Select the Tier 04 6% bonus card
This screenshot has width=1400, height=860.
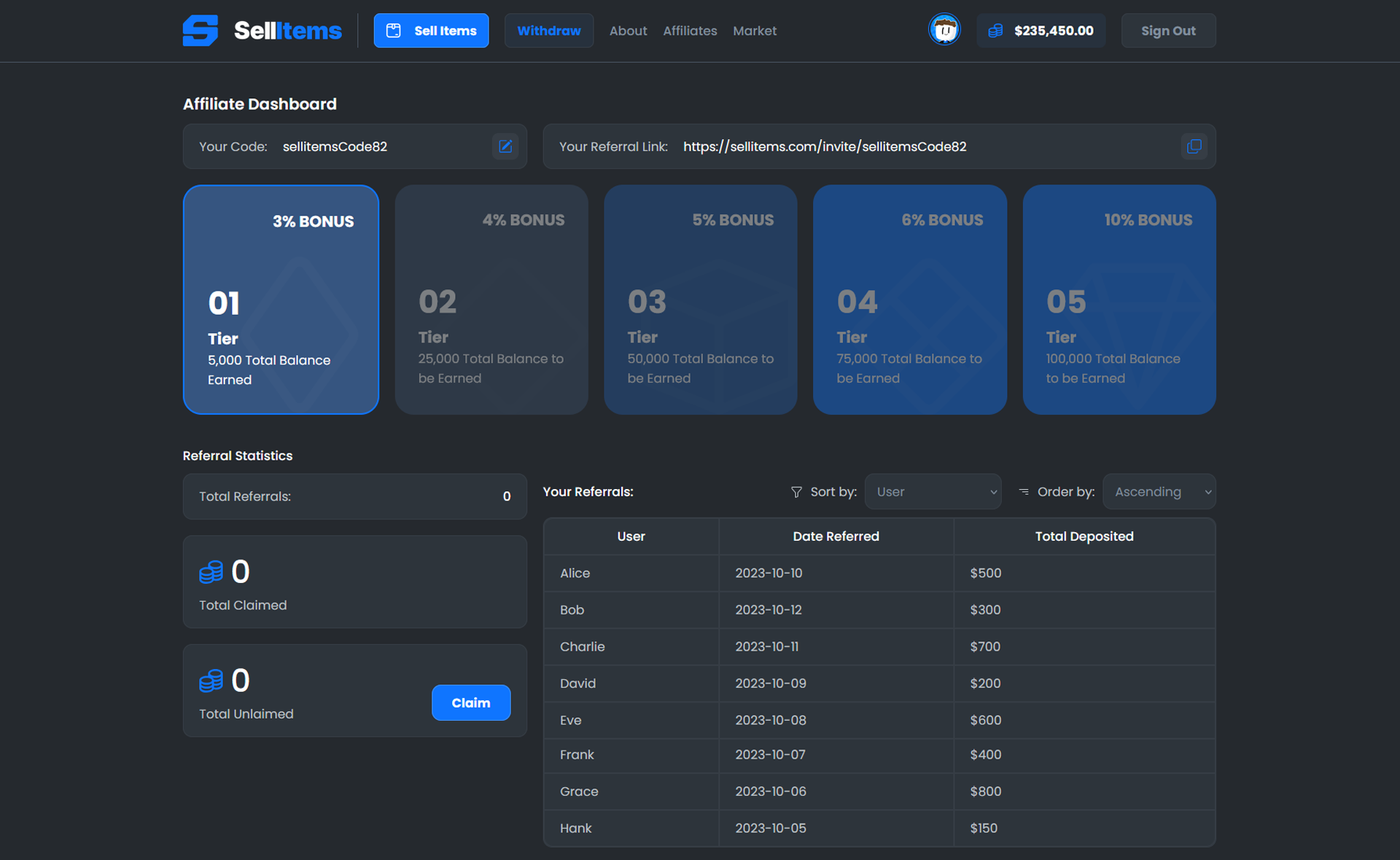pyautogui.click(x=910, y=300)
